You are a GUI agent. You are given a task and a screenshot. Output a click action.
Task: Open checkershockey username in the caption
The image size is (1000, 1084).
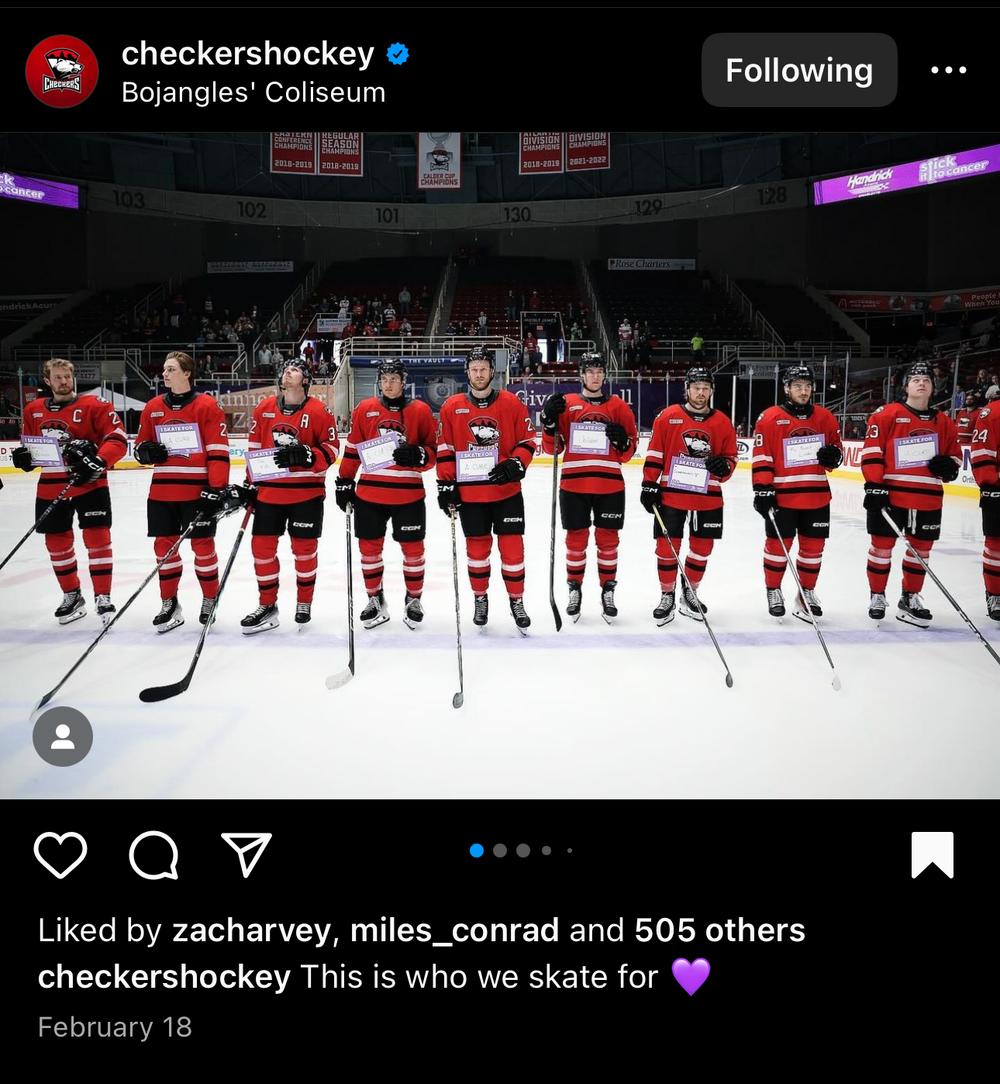click(x=164, y=977)
